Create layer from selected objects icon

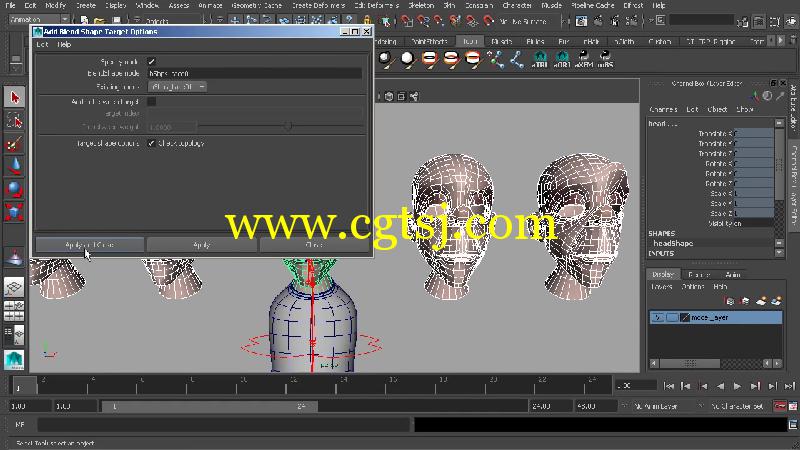[776, 301]
